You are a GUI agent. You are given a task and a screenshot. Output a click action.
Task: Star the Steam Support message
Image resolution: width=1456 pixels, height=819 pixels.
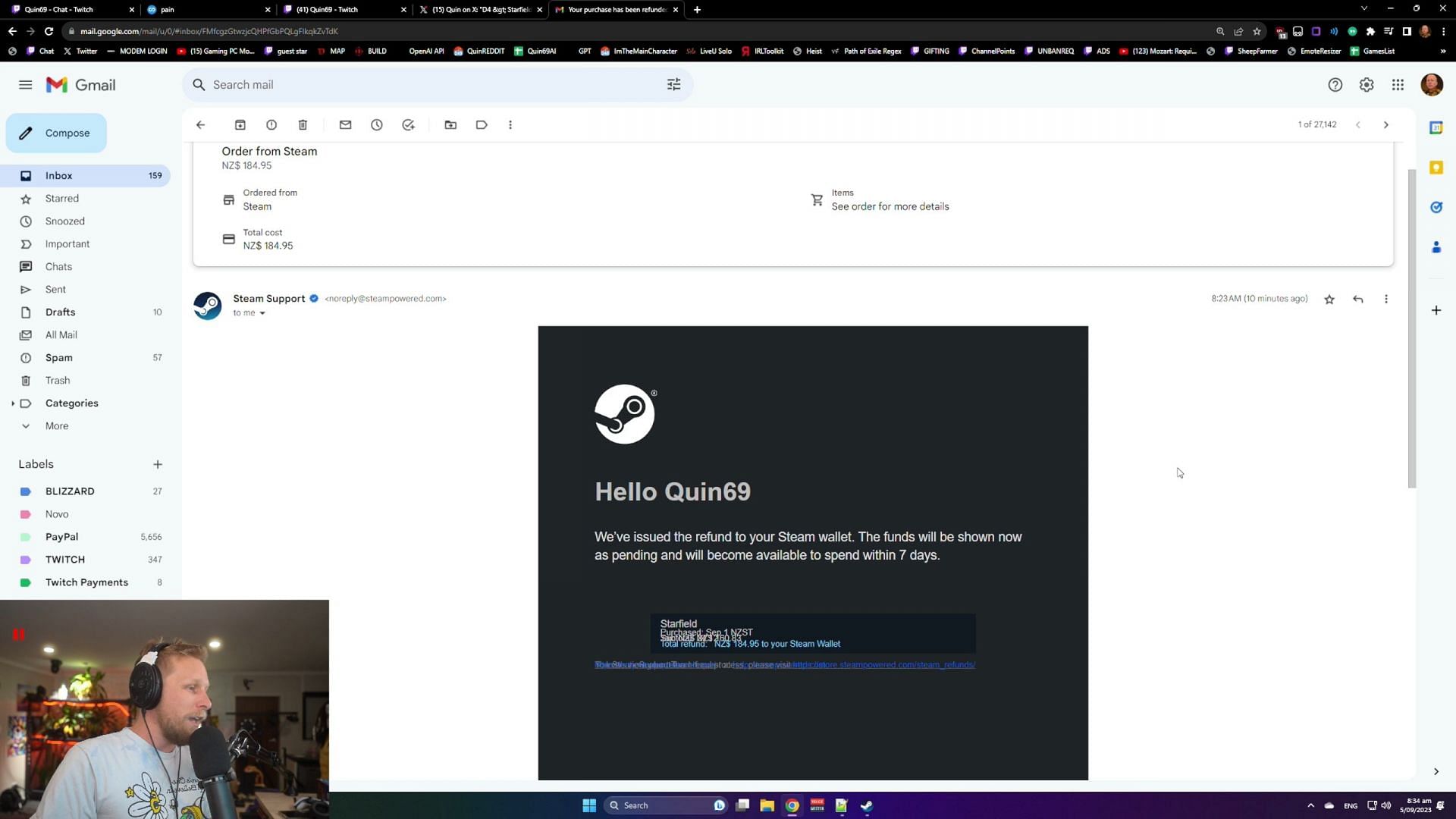click(1329, 300)
